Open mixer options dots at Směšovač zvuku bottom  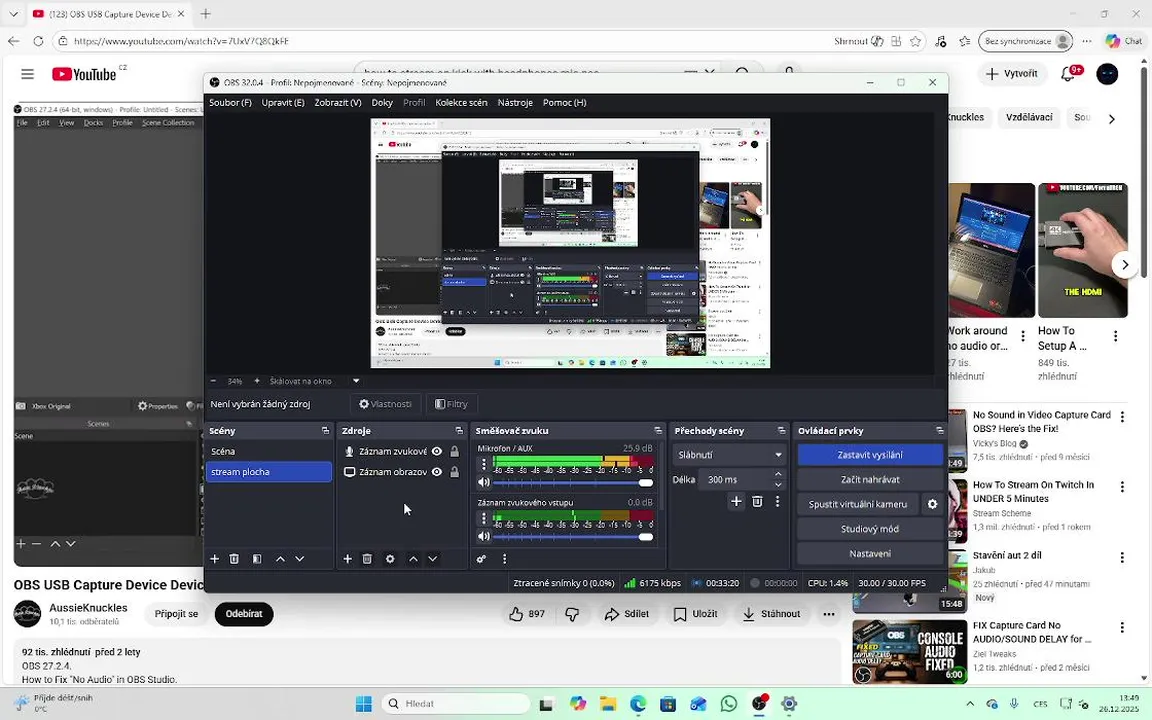point(505,559)
